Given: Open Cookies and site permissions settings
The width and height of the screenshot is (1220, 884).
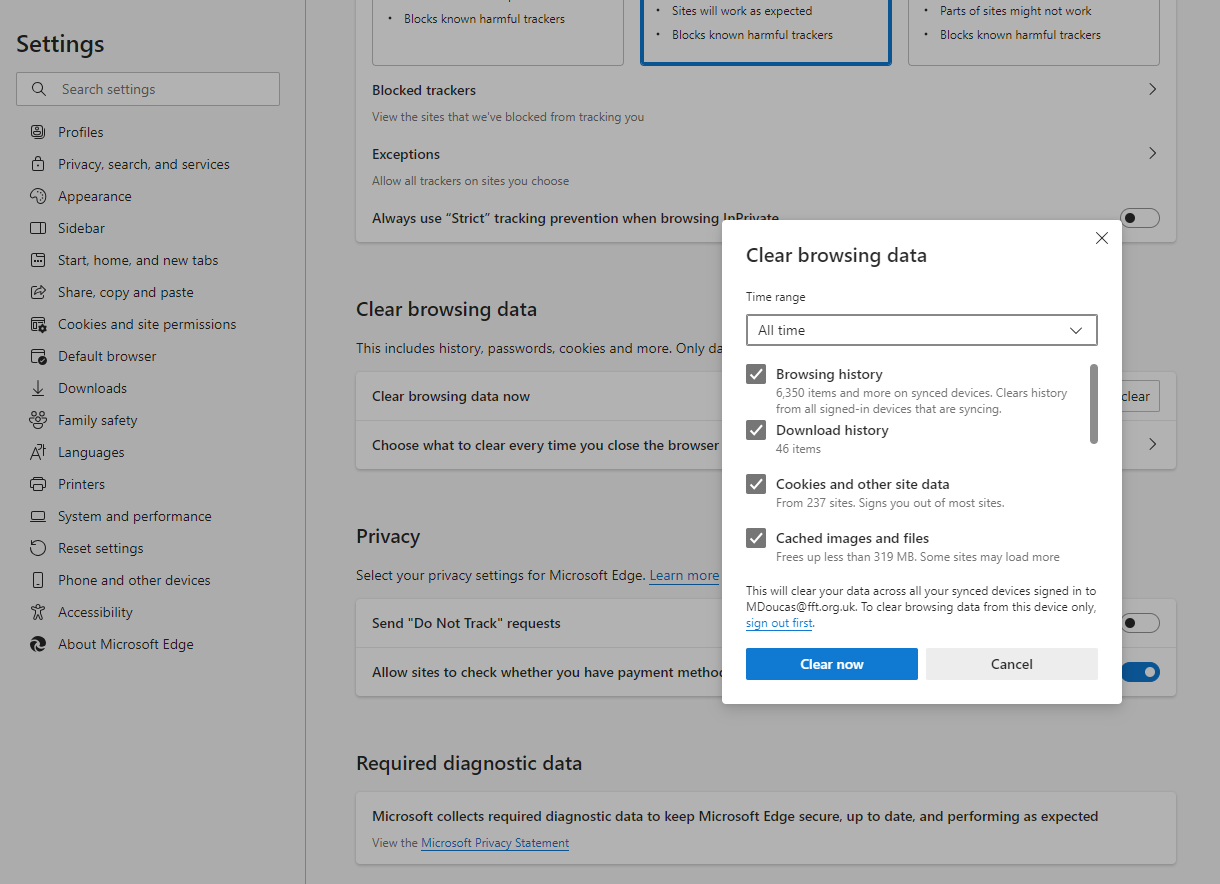Looking at the screenshot, I should (x=147, y=324).
